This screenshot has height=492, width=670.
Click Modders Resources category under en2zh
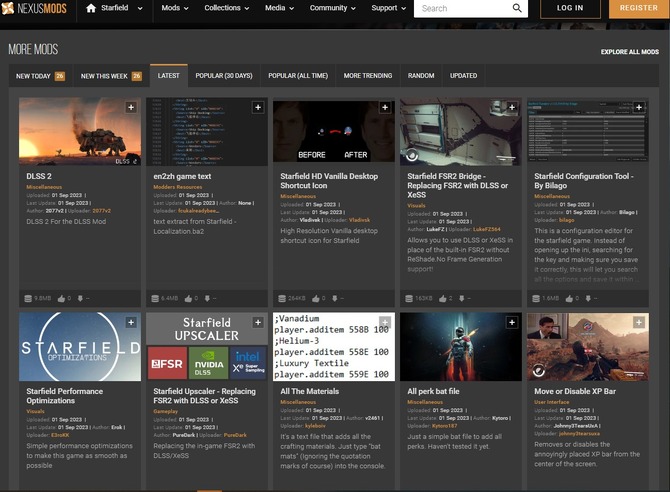point(178,187)
